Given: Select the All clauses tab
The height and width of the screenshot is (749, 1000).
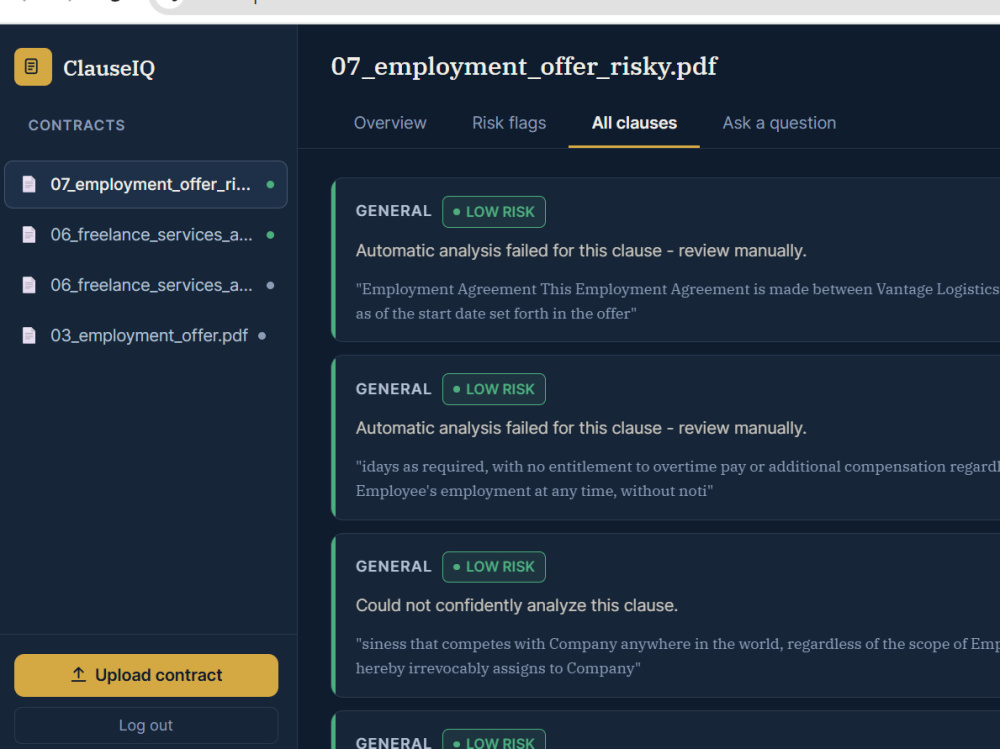Looking at the screenshot, I should pos(634,123).
